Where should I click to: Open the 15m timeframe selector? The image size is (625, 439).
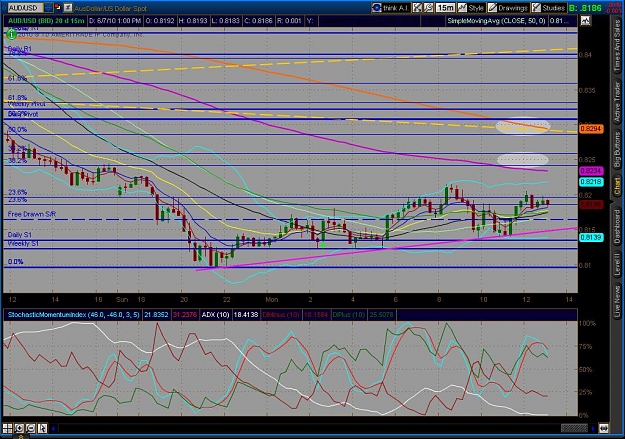pos(445,8)
